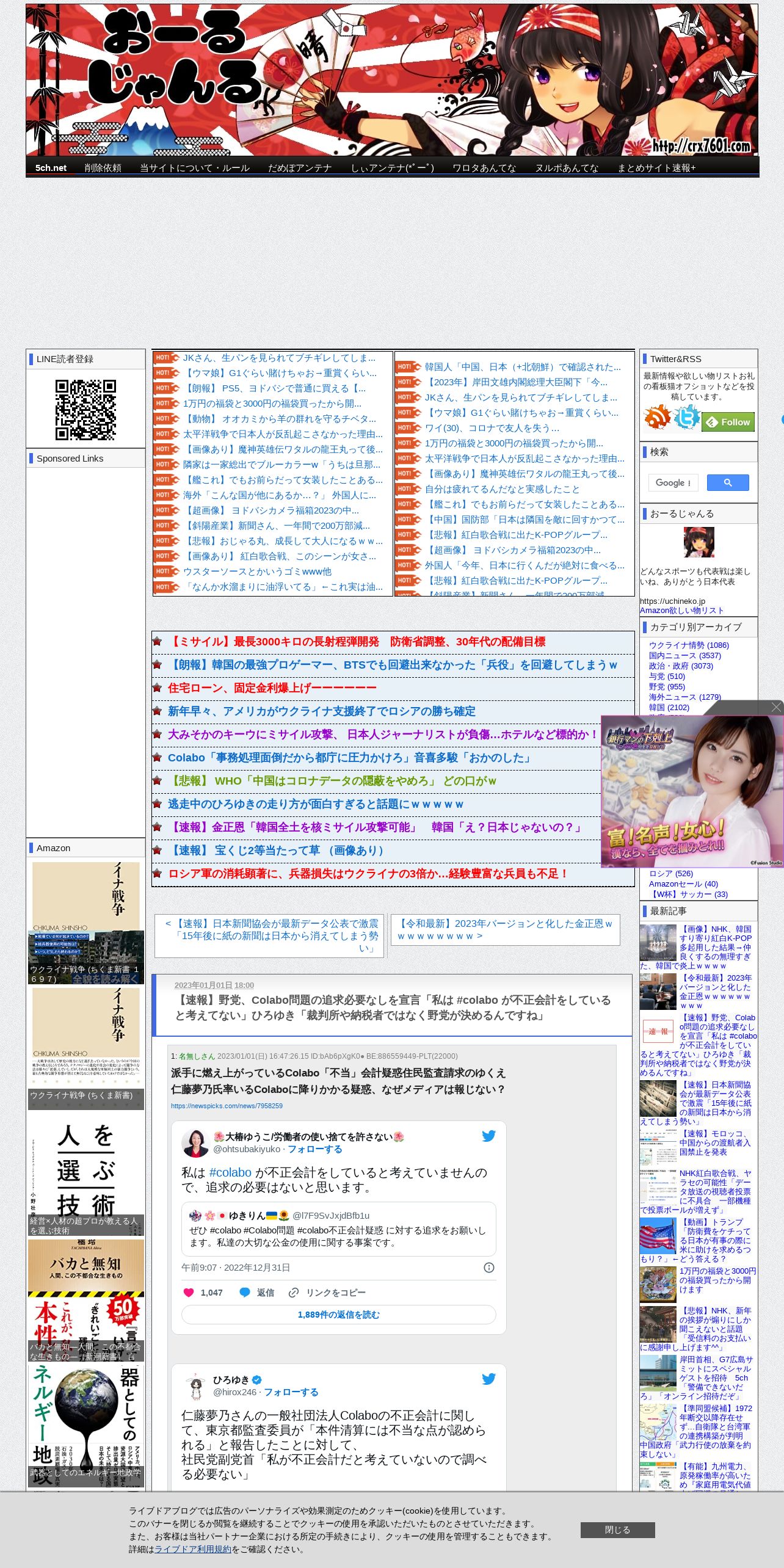Screen dimensions: 784x1568
Task: Open the 5ch.net menu item
Action: [x=51, y=168]
